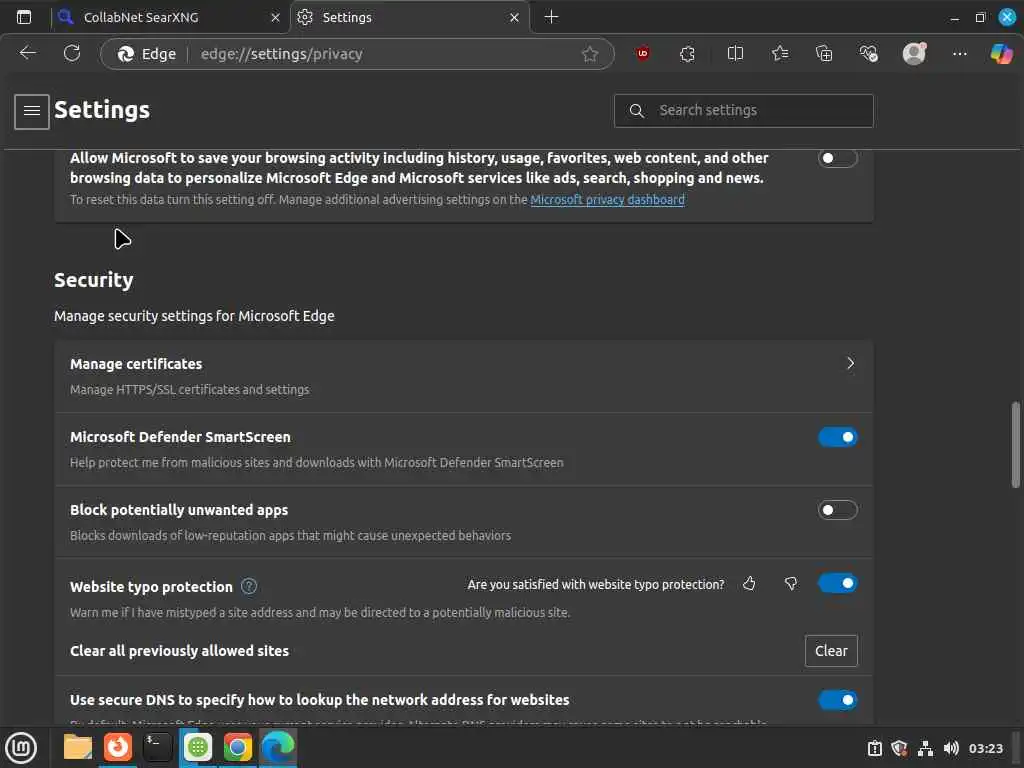Viewport: 1024px width, 768px height.
Task: Open the Settings hamburger navigation menu
Action: pos(32,112)
